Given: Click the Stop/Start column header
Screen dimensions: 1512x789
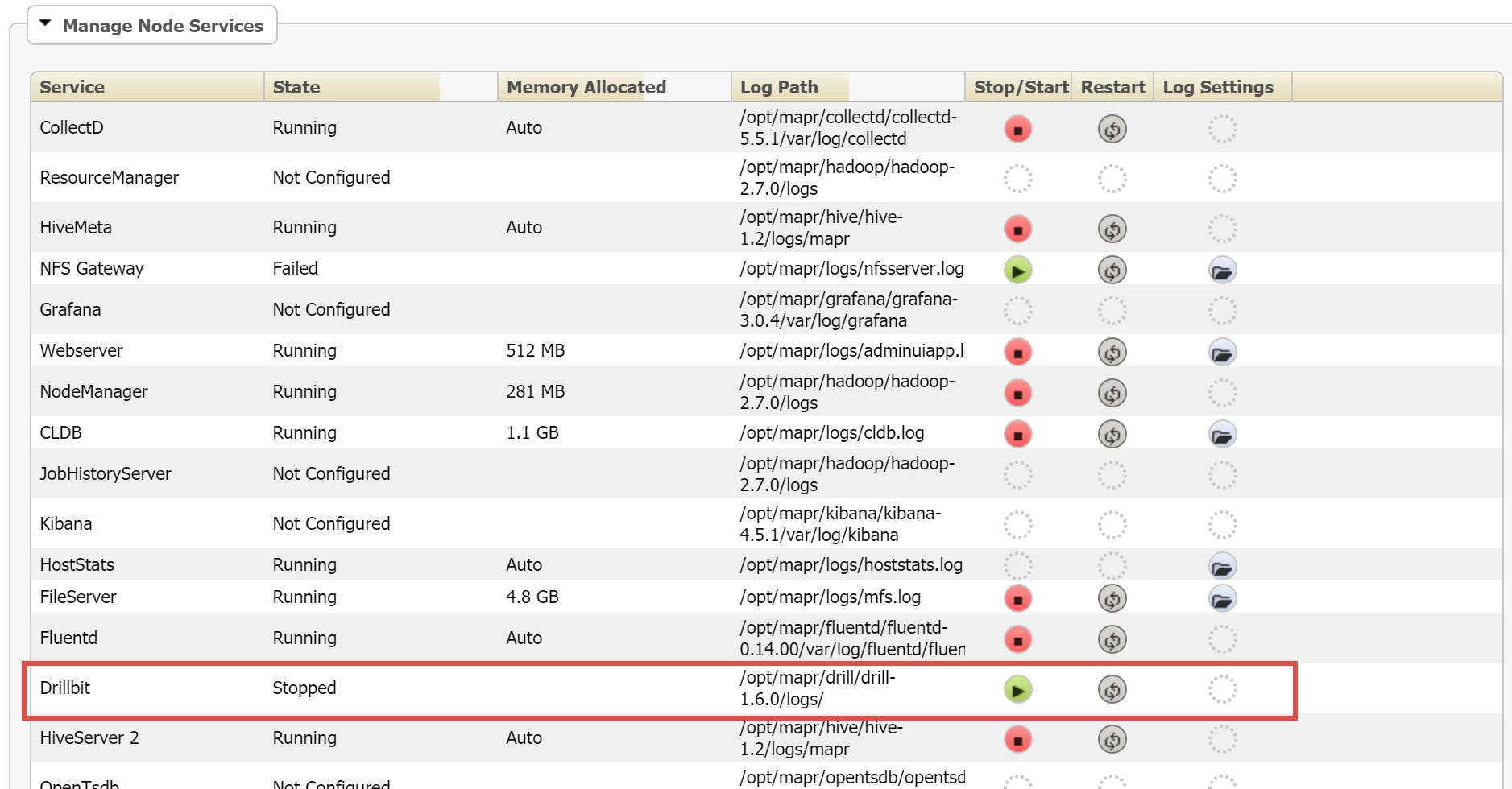Looking at the screenshot, I should coord(1018,87).
